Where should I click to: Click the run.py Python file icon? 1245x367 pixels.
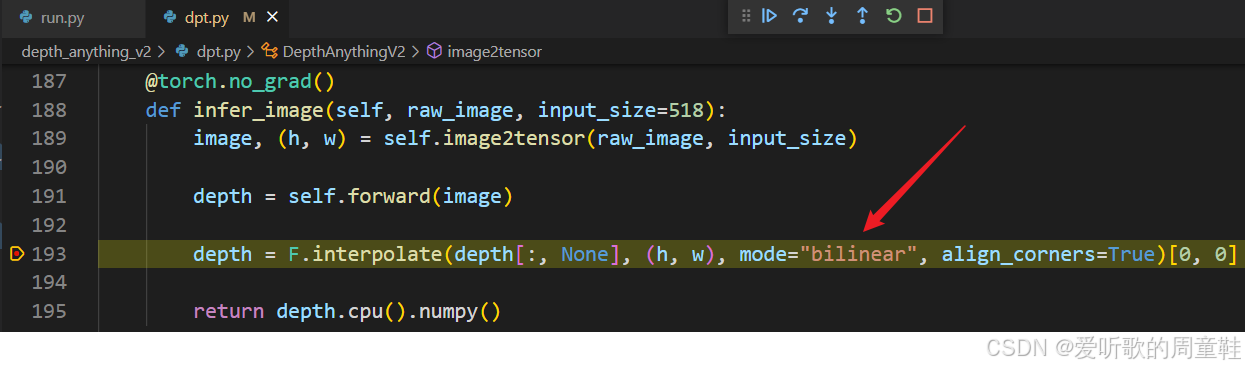(25, 18)
